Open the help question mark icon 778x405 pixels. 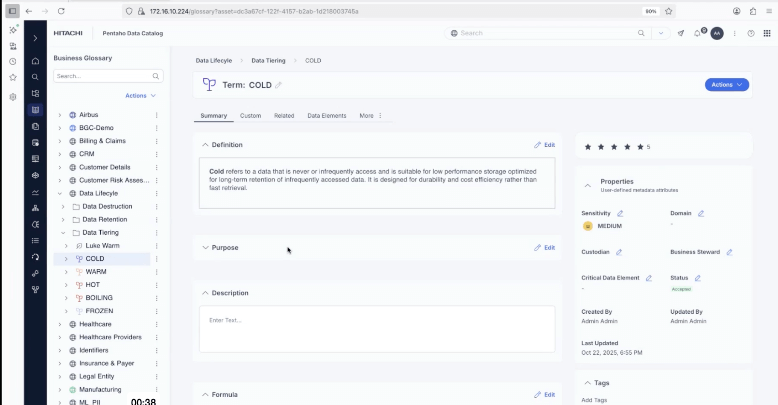click(751, 33)
